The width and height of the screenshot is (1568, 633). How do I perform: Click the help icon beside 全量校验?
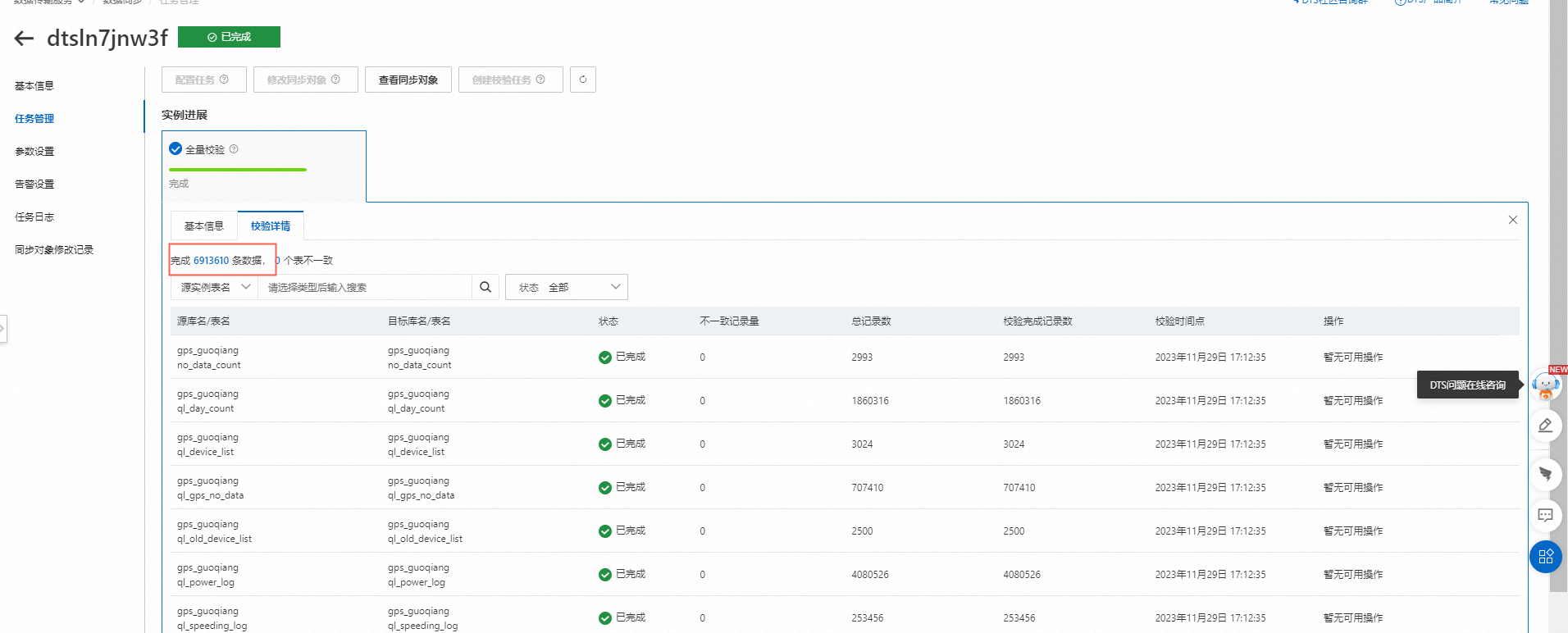[234, 149]
